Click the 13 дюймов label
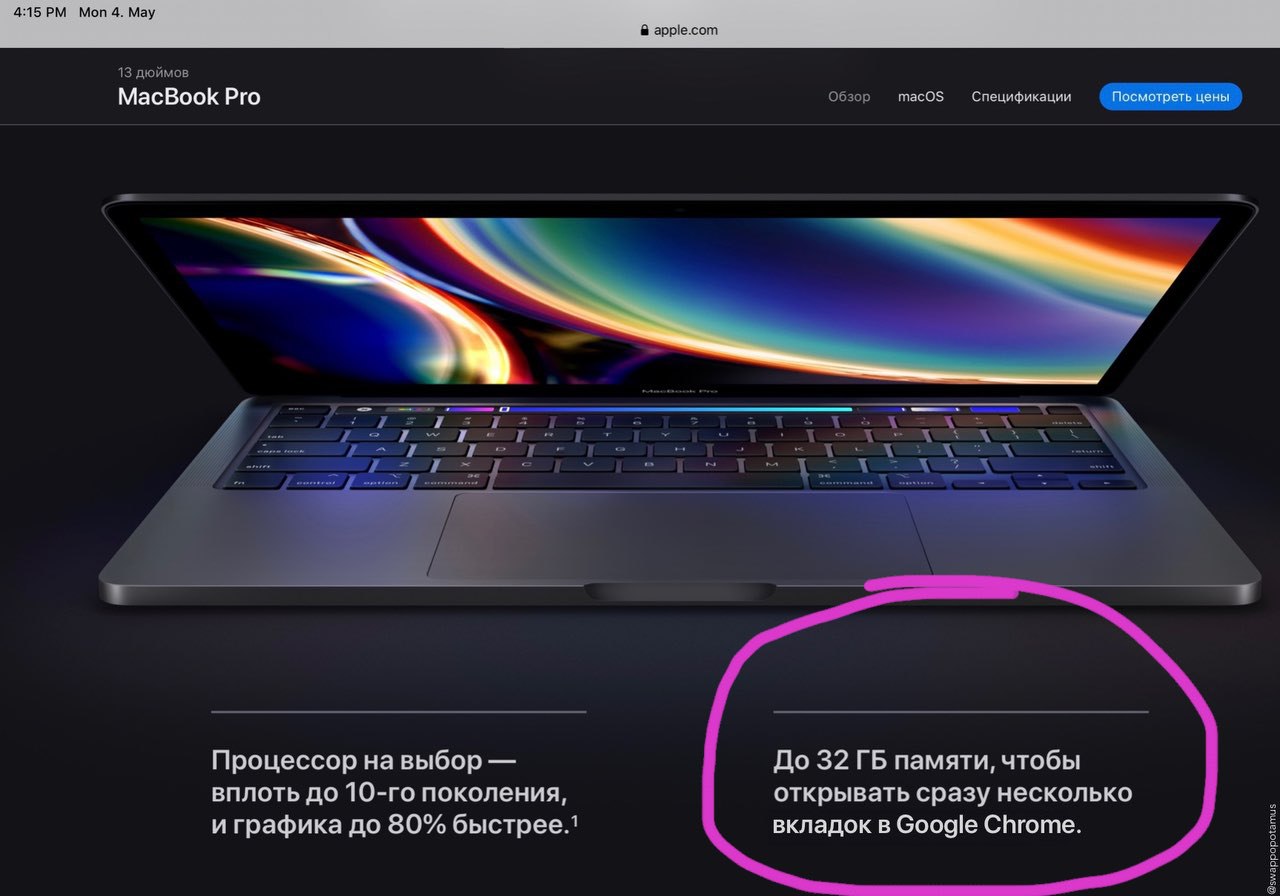The width and height of the screenshot is (1280, 896). [153, 72]
